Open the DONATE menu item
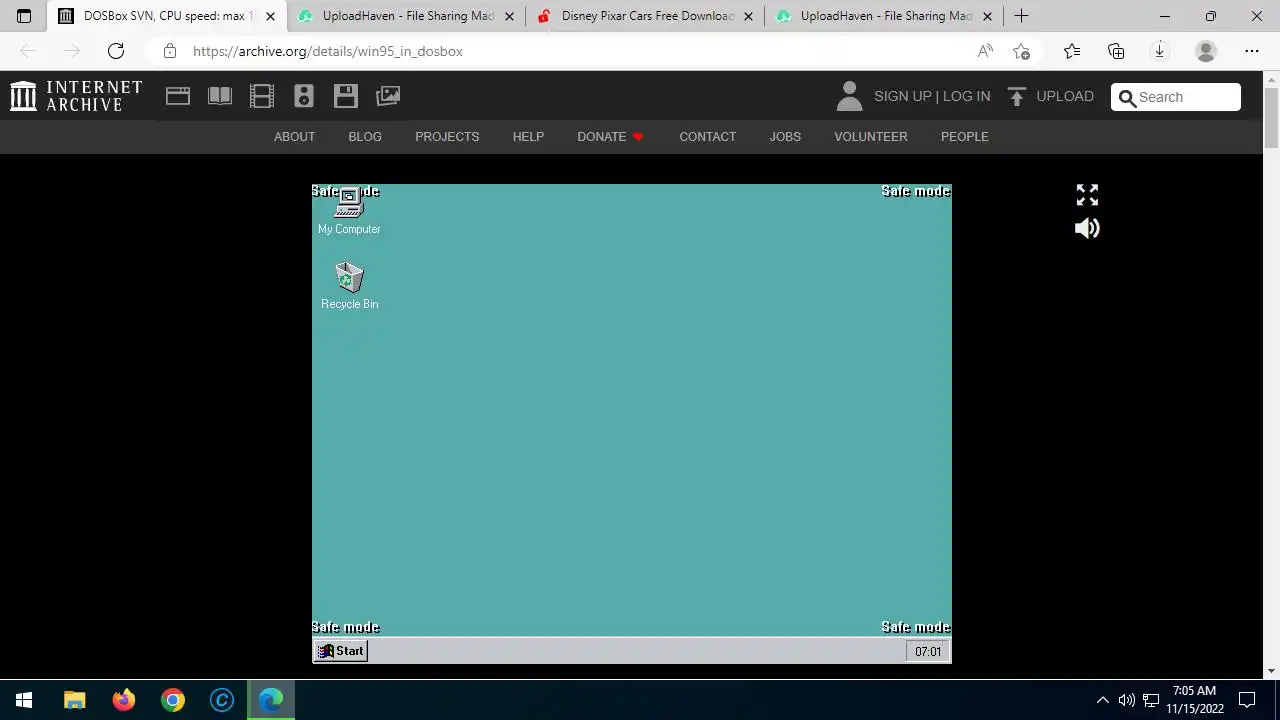 point(610,136)
